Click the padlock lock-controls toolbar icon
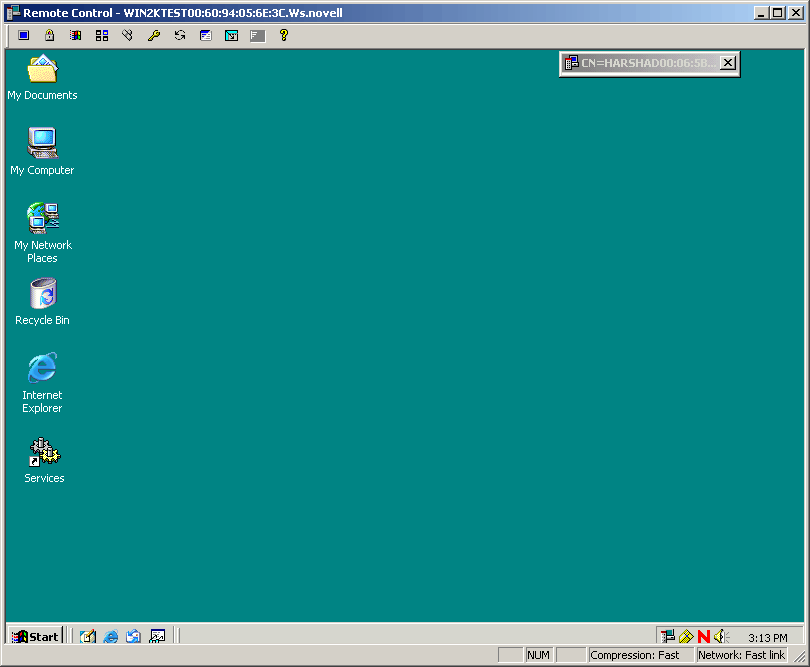This screenshot has width=810, height=667. (50, 35)
